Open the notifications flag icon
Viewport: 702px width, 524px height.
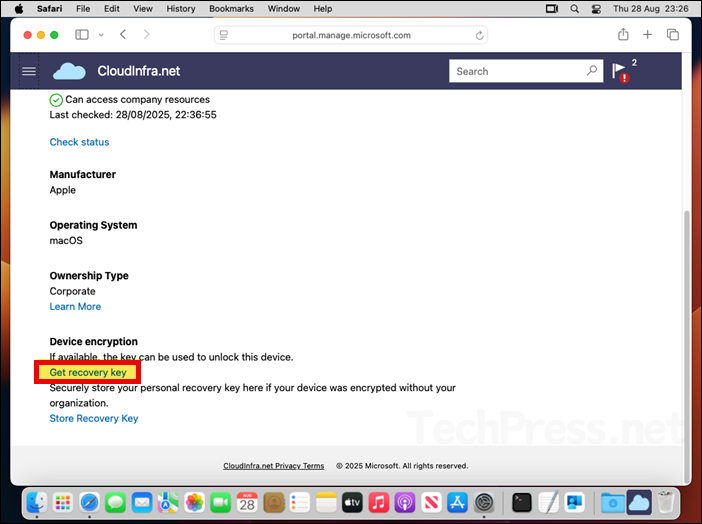coord(620,72)
